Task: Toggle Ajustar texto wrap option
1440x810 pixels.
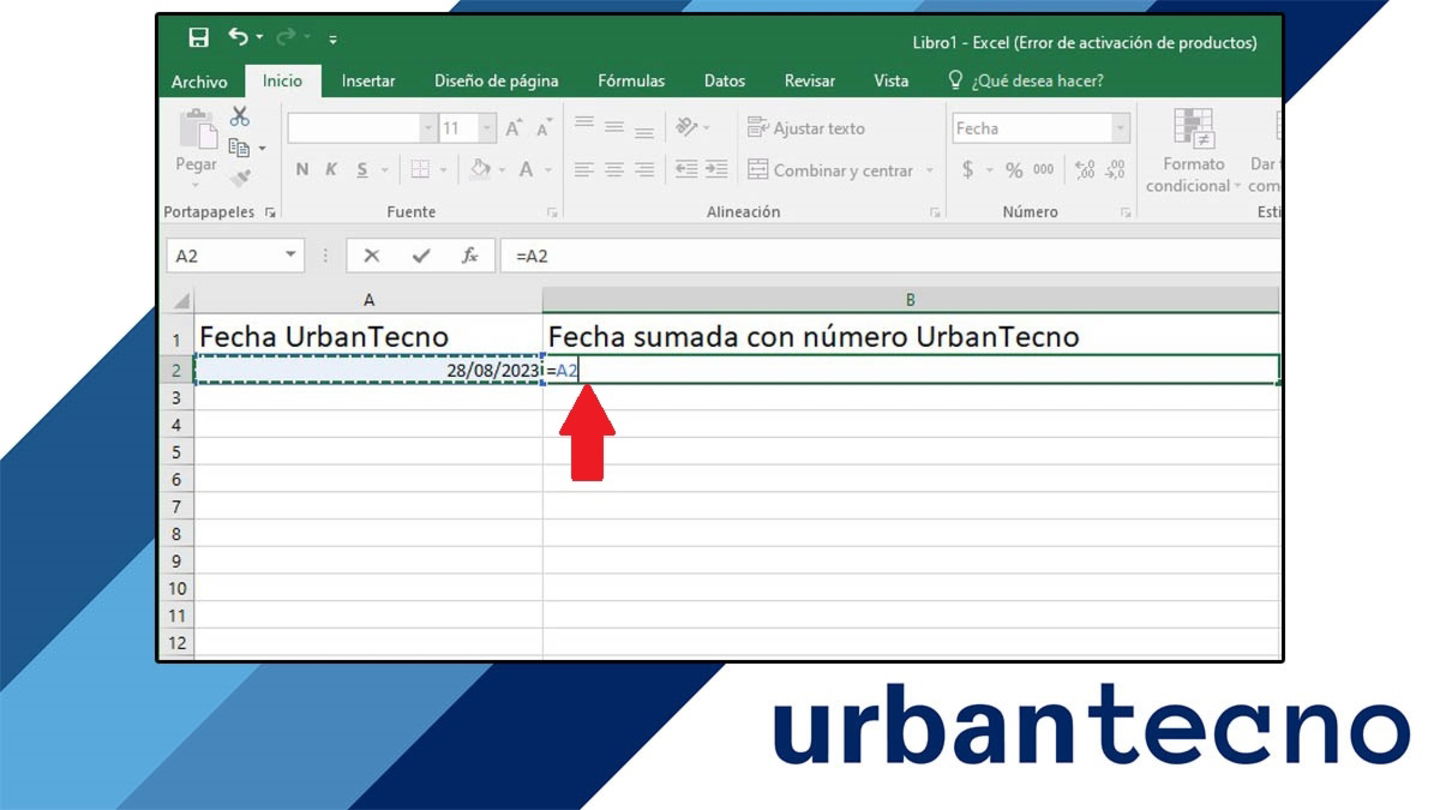Action: click(x=806, y=128)
